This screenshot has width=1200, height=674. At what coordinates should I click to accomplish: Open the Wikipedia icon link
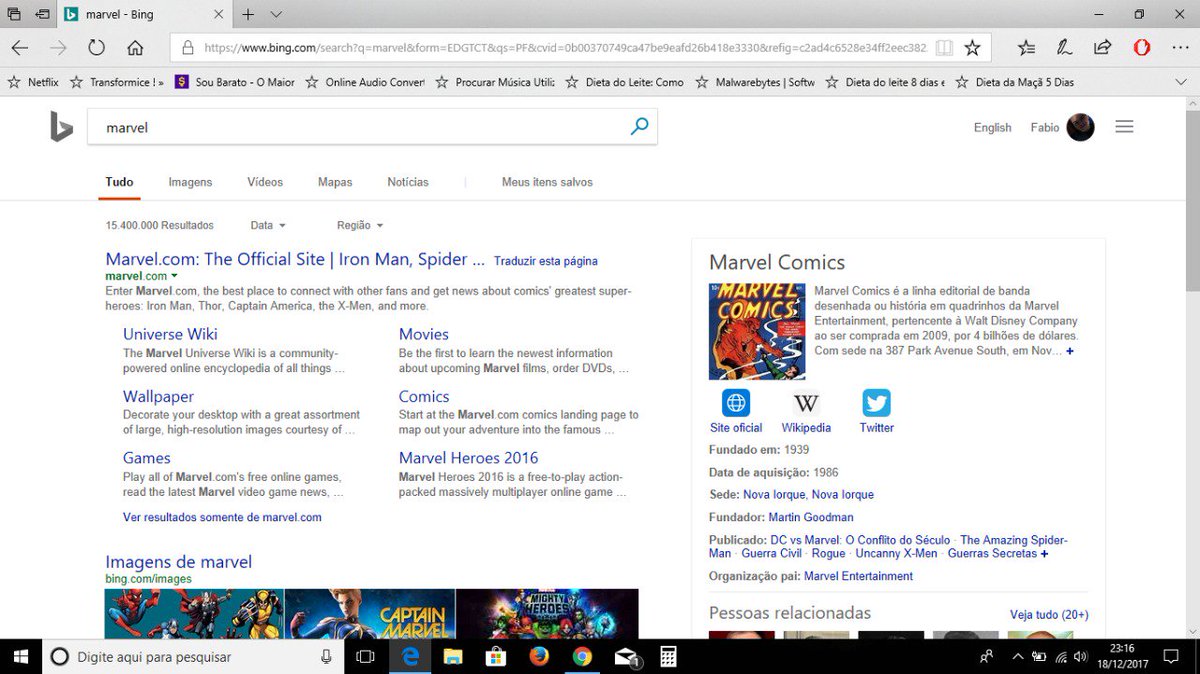click(x=806, y=403)
